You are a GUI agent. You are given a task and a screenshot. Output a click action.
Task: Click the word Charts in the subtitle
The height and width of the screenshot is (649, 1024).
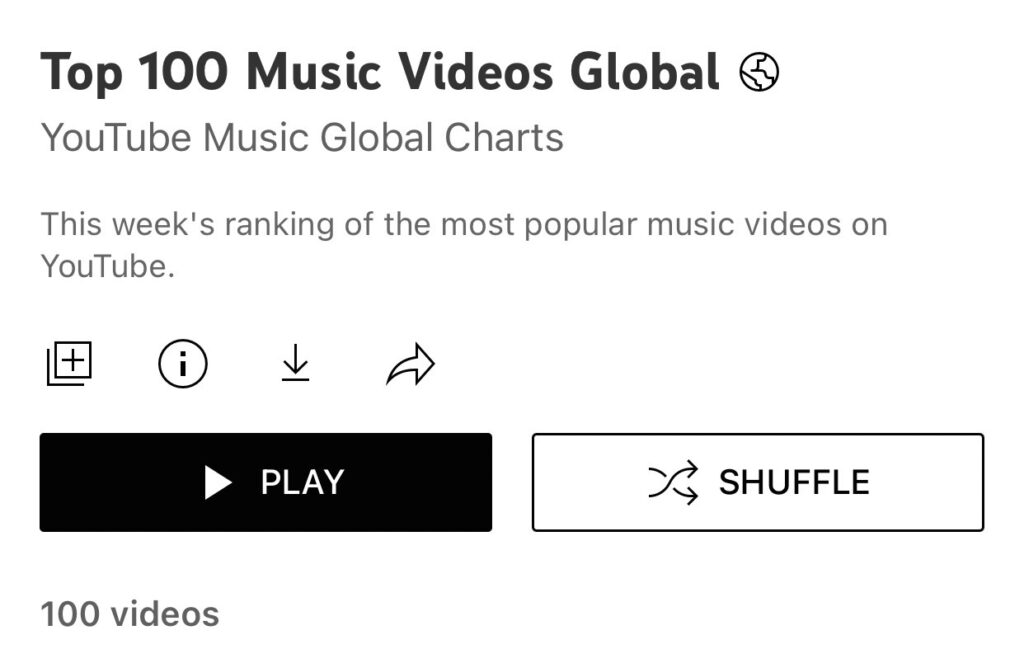coord(504,138)
